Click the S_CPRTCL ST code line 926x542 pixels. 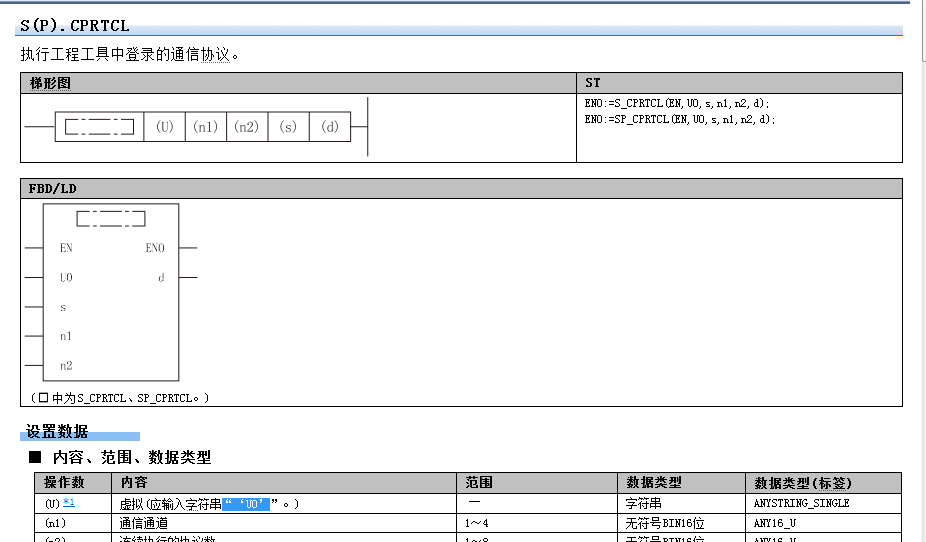pyautogui.click(x=677, y=104)
